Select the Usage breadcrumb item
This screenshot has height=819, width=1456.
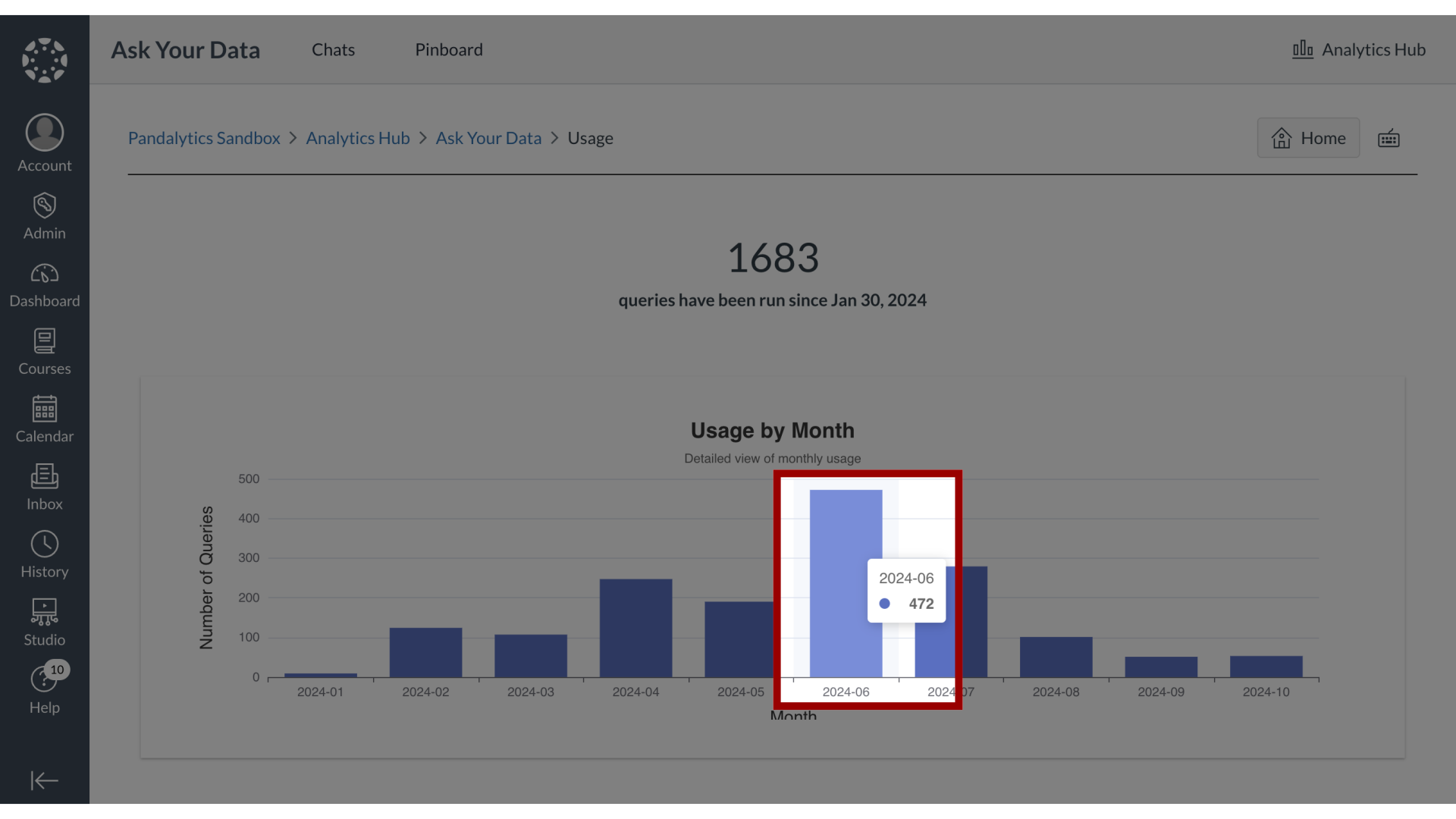click(x=590, y=138)
